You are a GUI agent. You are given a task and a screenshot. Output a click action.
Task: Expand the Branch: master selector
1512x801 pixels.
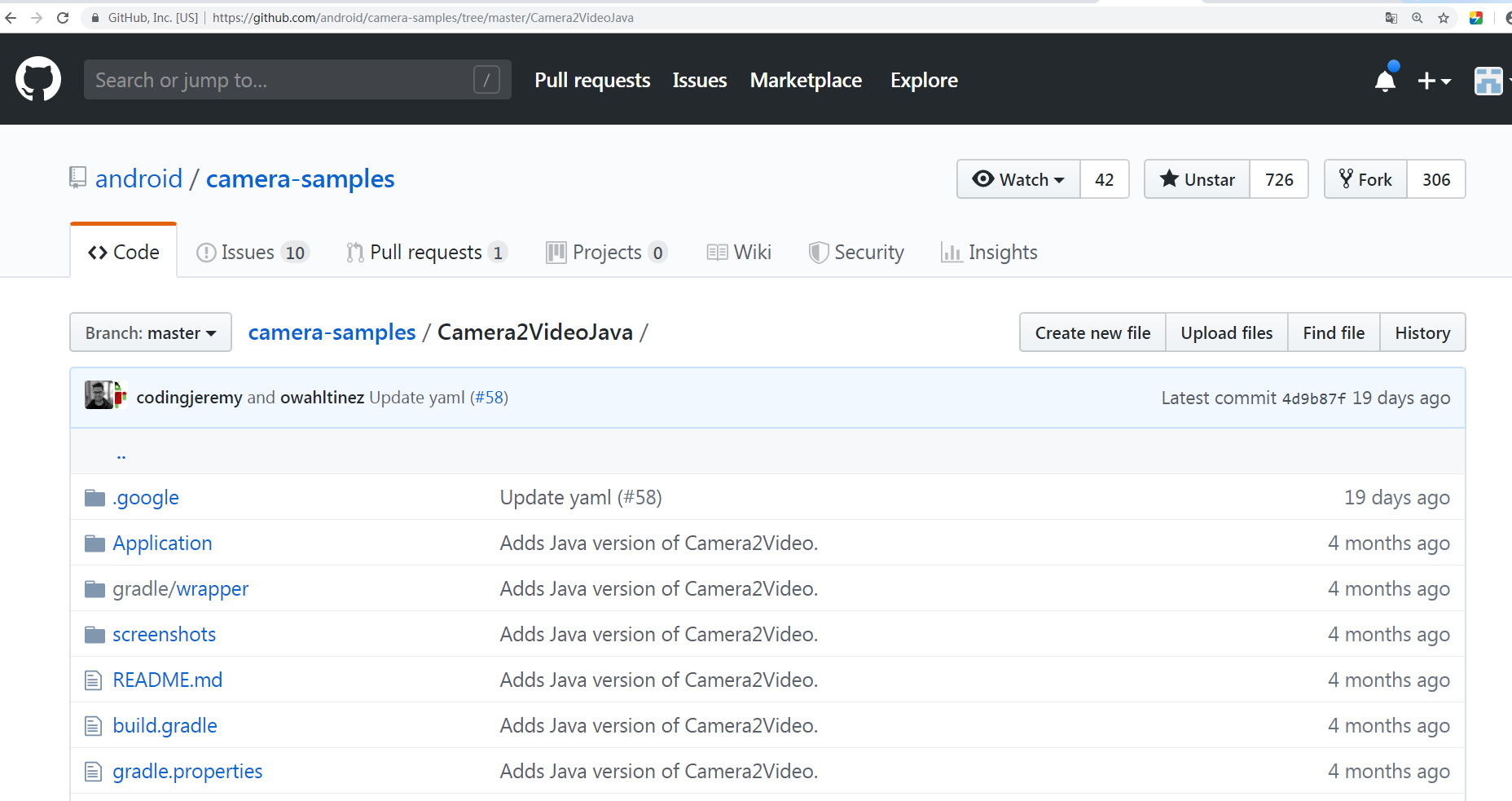tap(151, 332)
